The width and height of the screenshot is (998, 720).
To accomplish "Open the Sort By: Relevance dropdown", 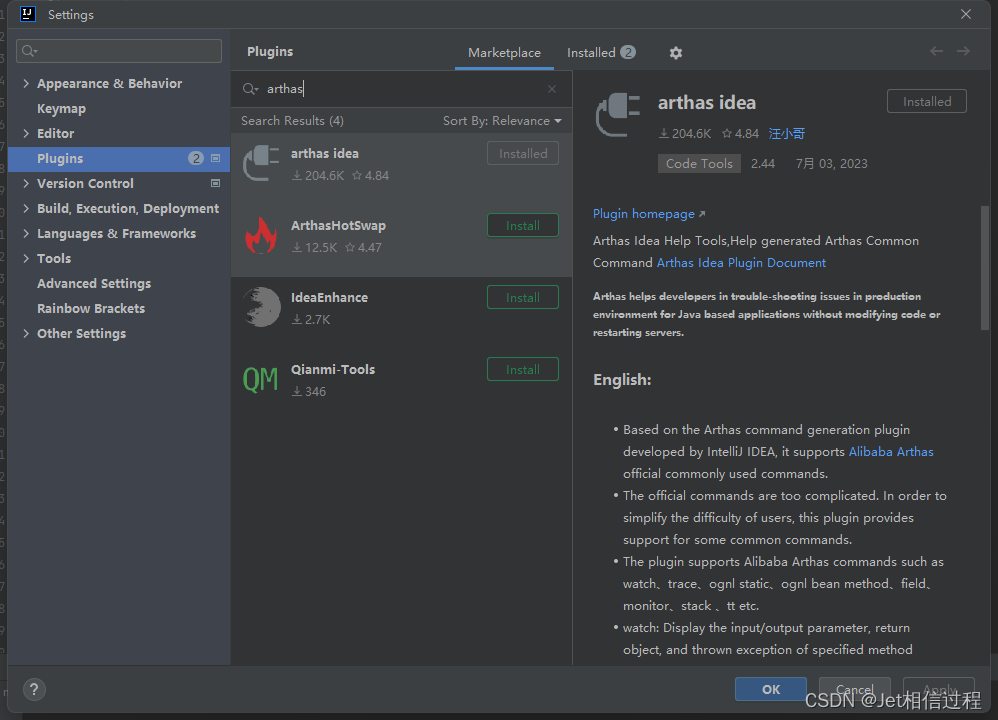I will click(502, 121).
